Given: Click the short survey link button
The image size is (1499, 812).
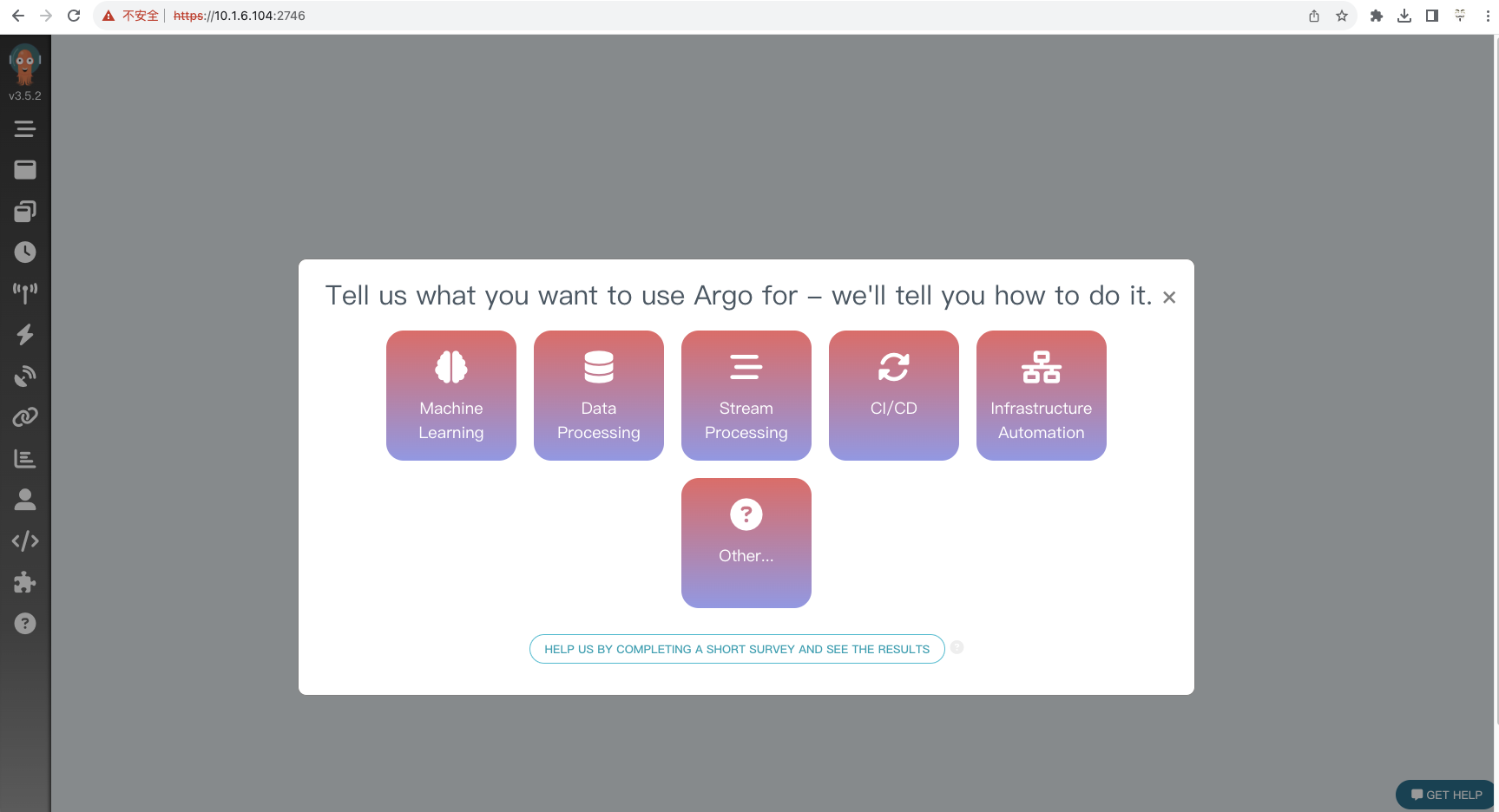Looking at the screenshot, I should [737, 649].
